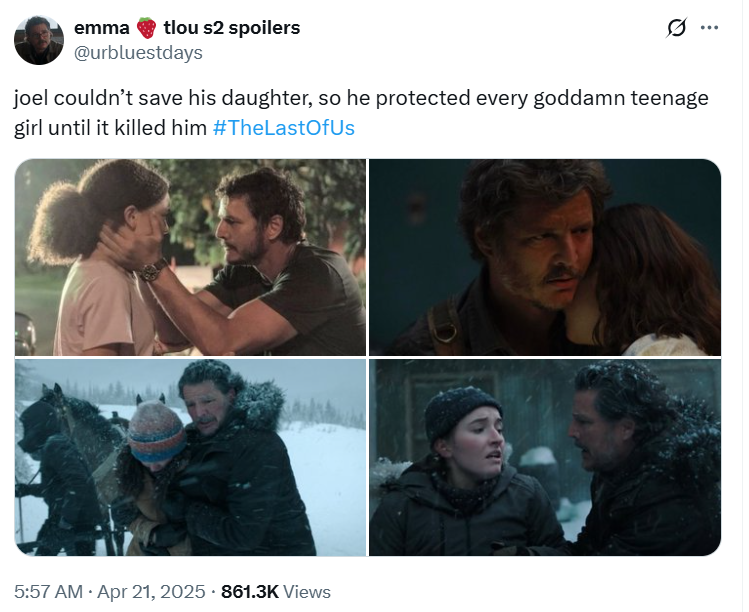Image resolution: width=749 pixels, height=612 pixels.
Task: Click the strawberry emoji in display name
Action: click(147, 29)
